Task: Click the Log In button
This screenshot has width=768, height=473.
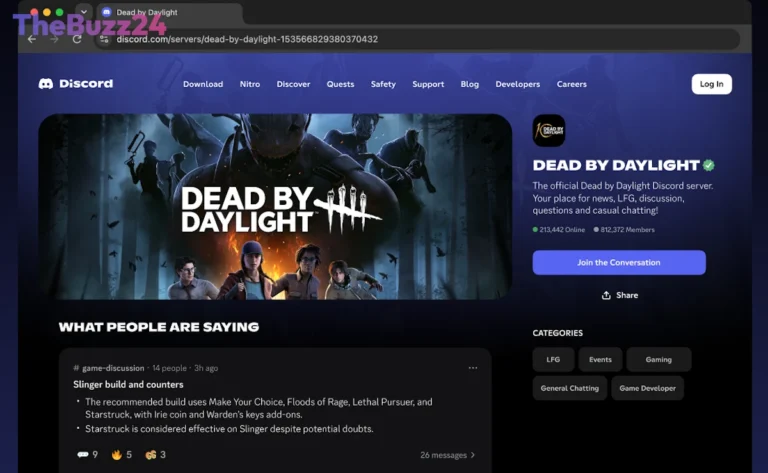Action: coord(712,84)
